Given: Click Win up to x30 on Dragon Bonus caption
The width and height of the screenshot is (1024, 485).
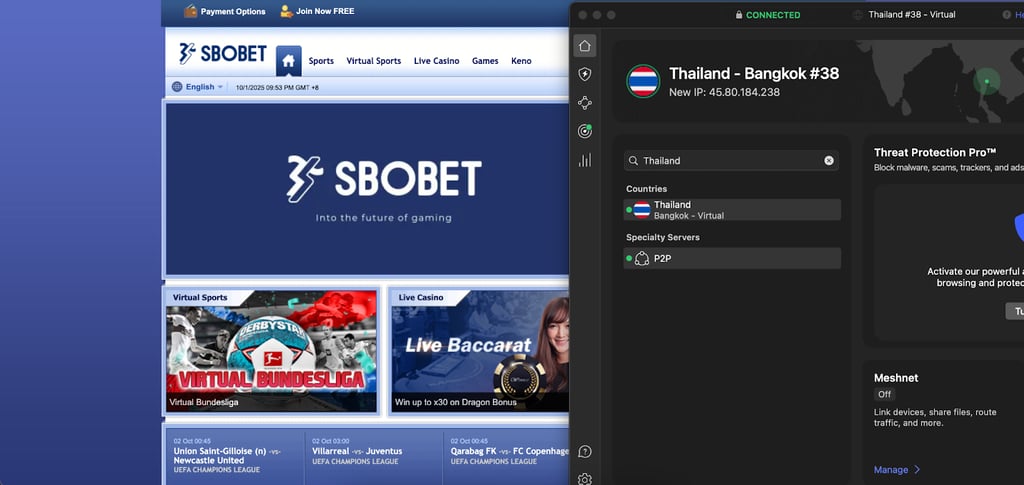Looking at the screenshot, I should coord(455,402).
